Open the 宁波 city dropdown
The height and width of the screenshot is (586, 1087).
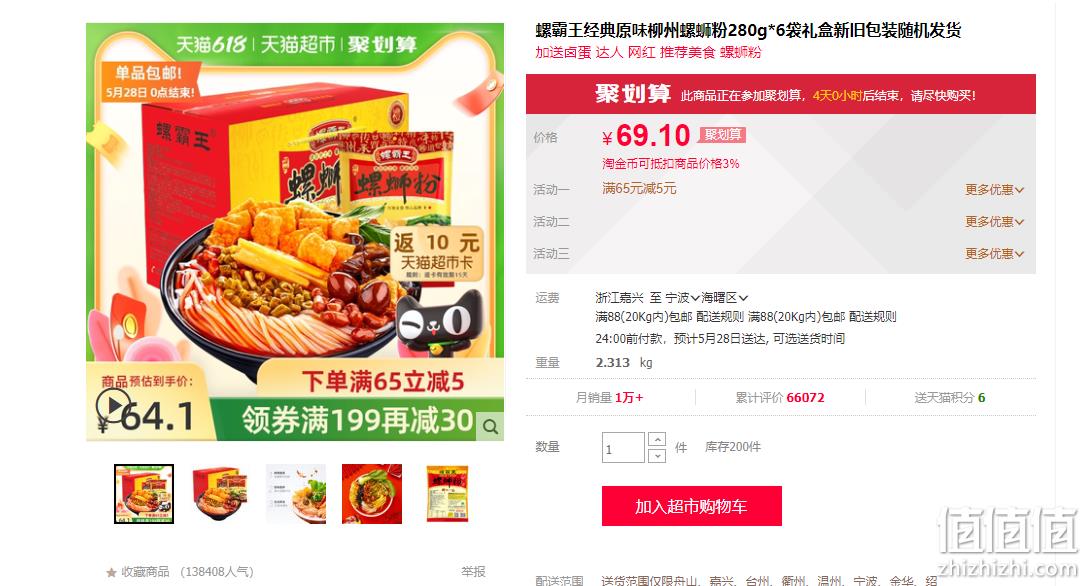[682, 298]
